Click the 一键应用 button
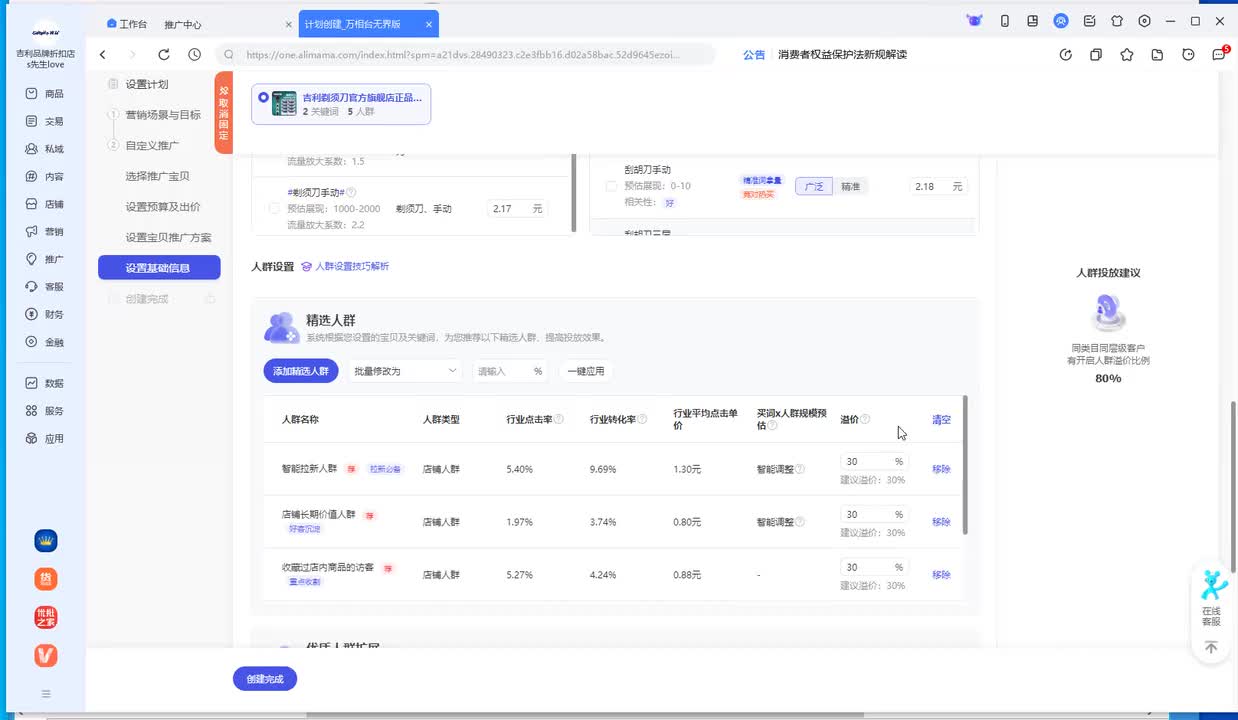Viewport: 1238px width, 720px height. 586,371
